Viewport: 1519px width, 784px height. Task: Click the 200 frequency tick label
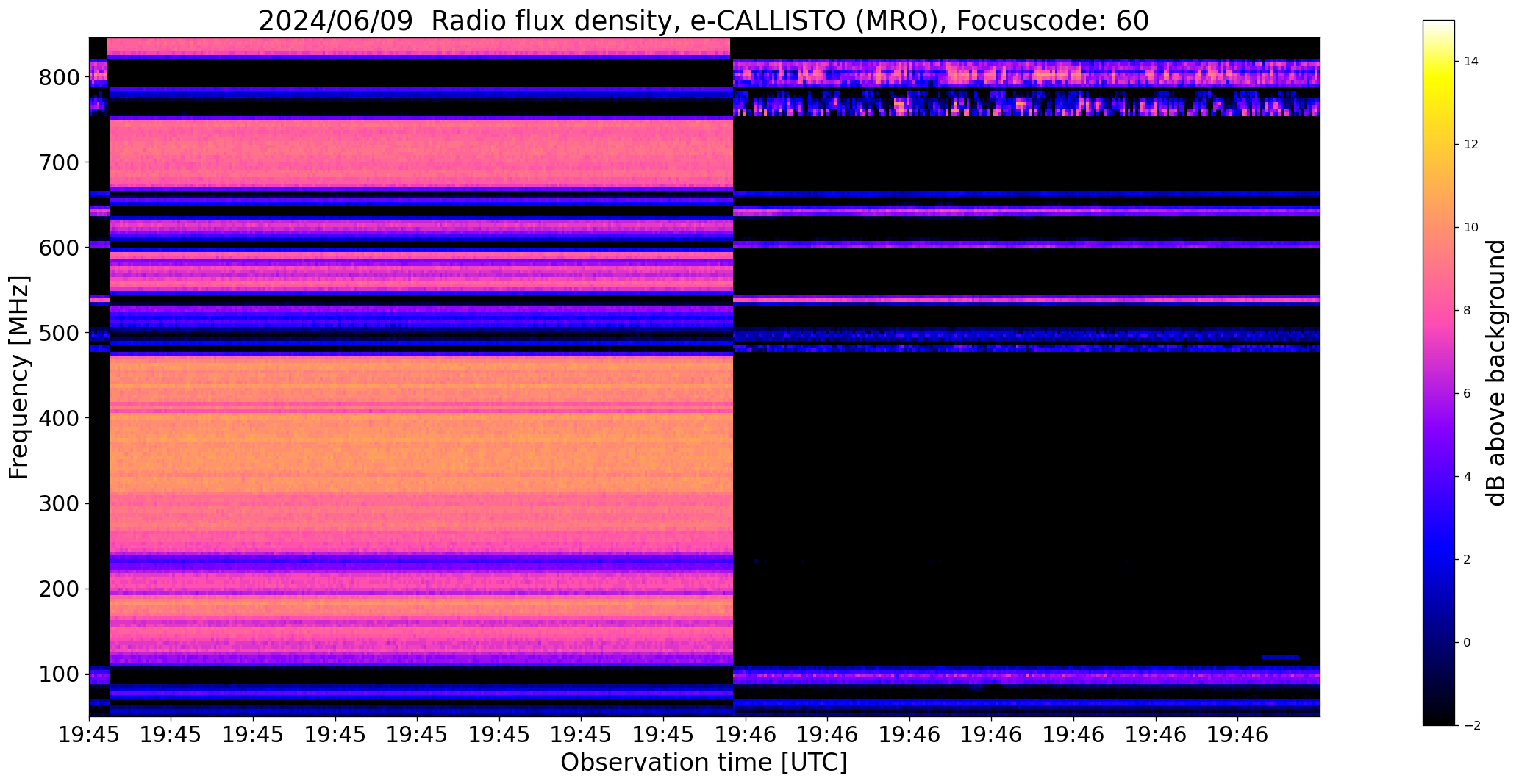coord(59,589)
